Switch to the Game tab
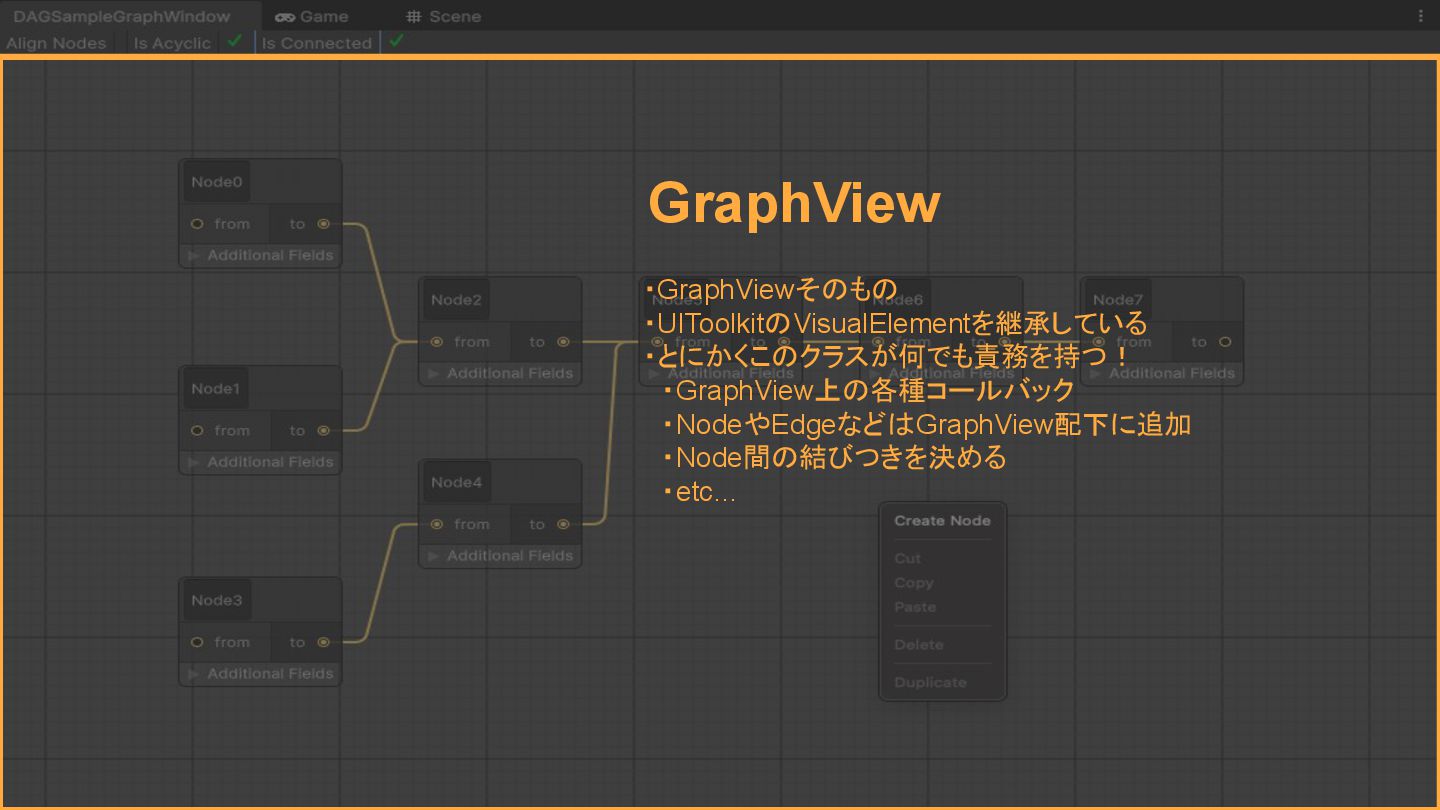Screen dimensions: 1440x810 (x=312, y=16)
